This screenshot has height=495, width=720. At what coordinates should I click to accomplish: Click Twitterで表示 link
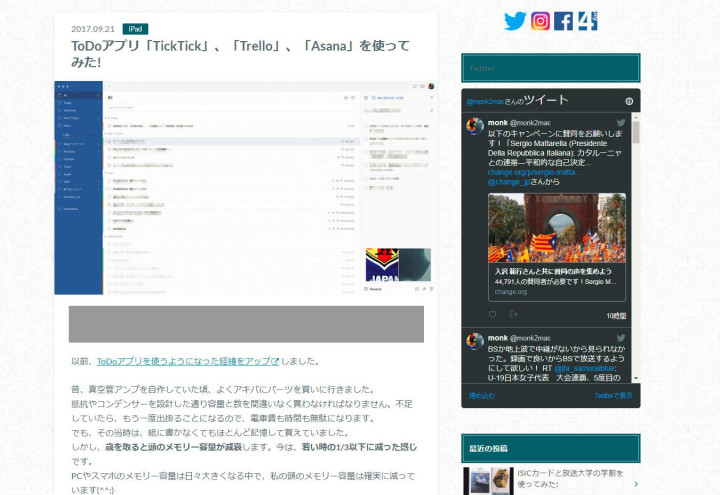coord(613,396)
